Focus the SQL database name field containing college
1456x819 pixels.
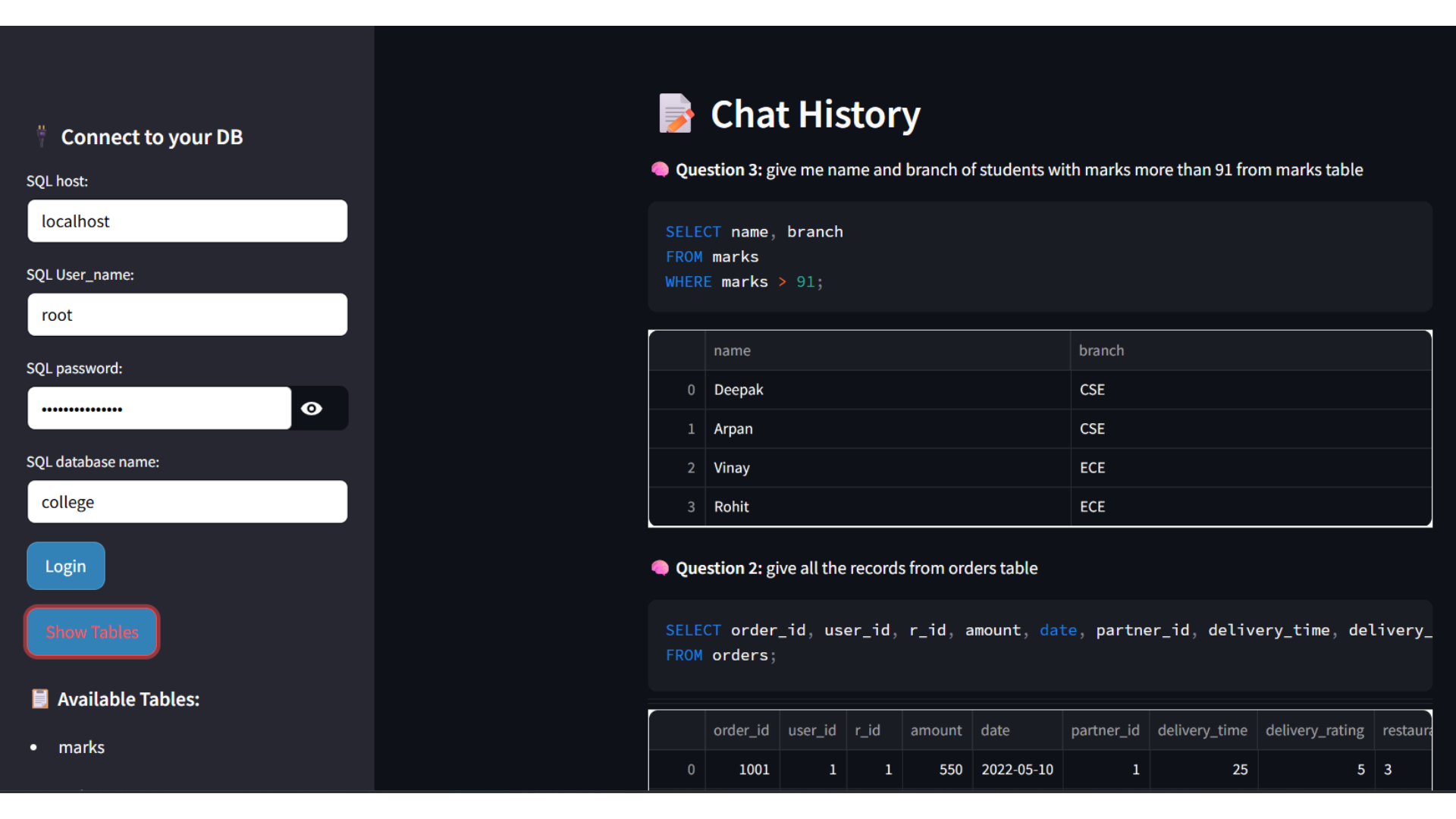187,502
